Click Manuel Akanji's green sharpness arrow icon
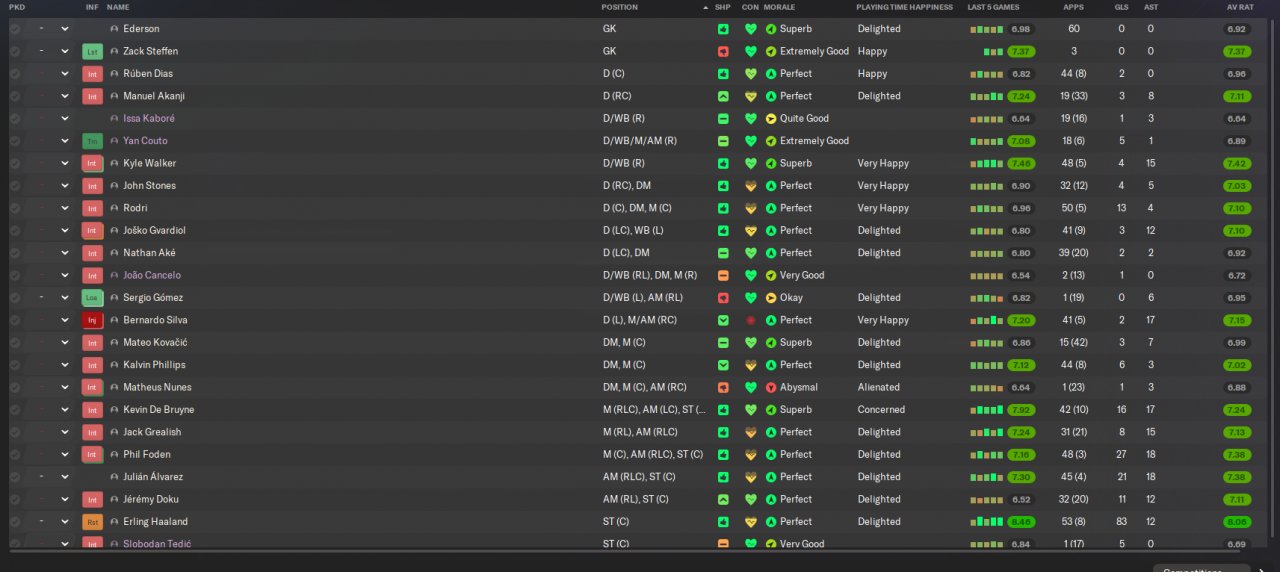Image resolution: width=1280 pixels, height=572 pixels. point(723,96)
